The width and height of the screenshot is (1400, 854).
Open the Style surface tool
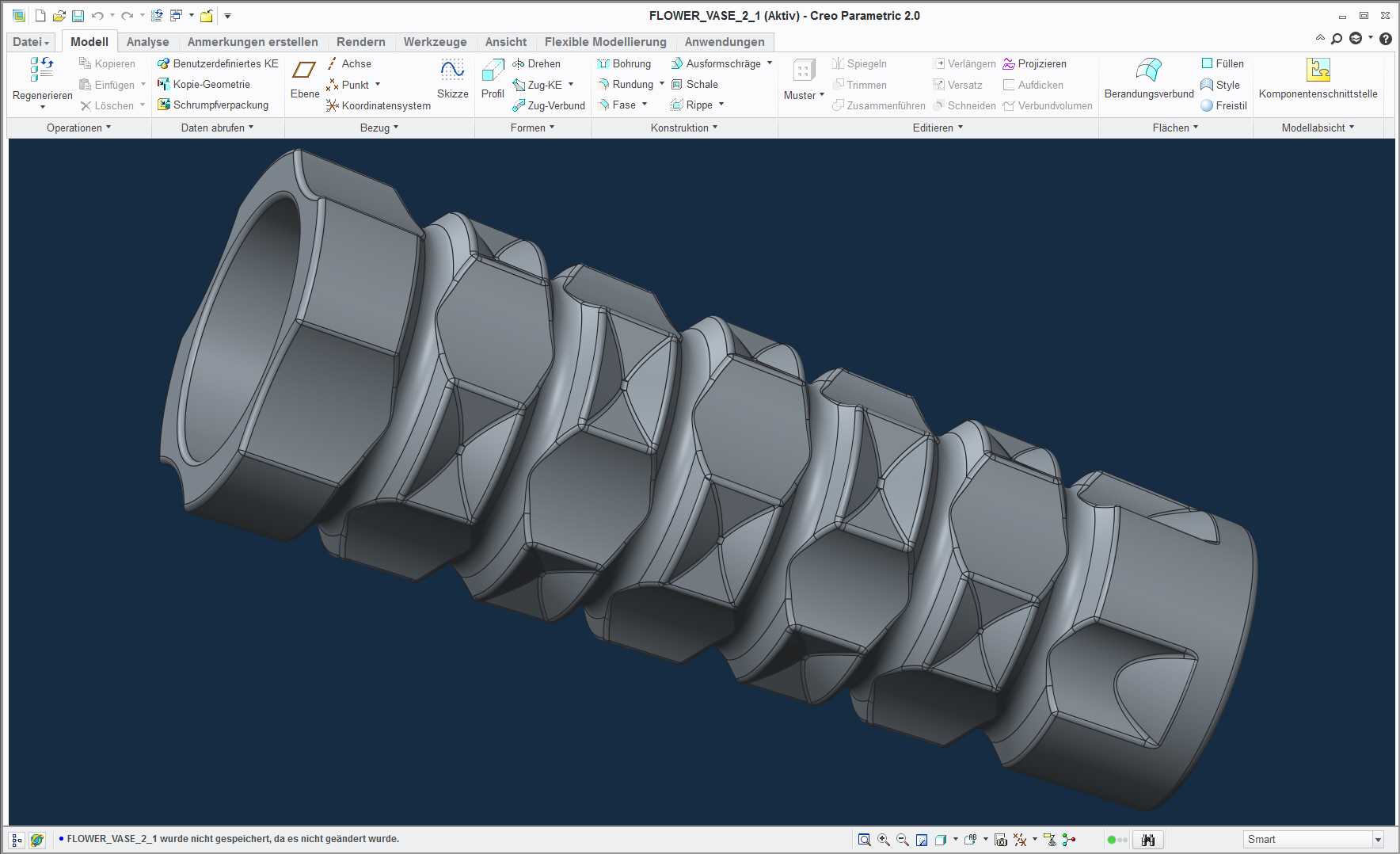[x=1220, y=85]
